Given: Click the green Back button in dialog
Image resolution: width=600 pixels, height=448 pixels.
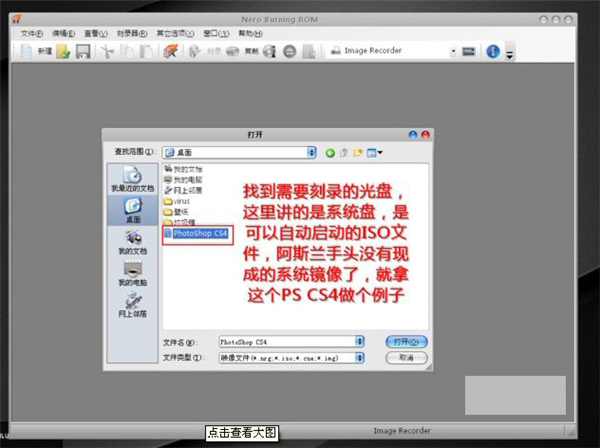Looking at the screenshot, I should (330, 152).
